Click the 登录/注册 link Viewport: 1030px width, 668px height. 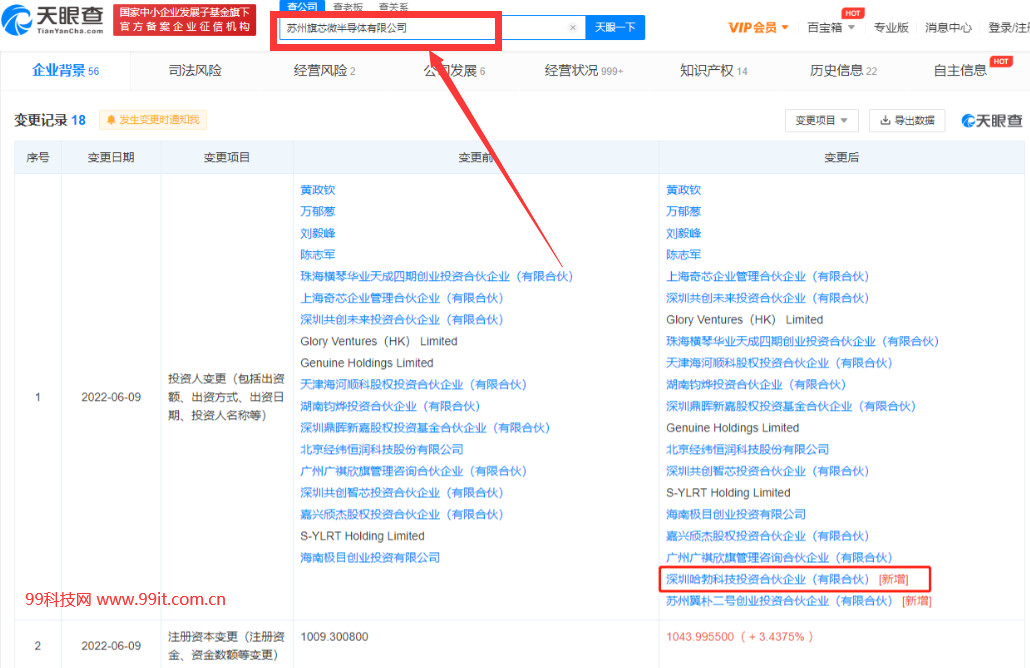click(x=1009, y=28)
